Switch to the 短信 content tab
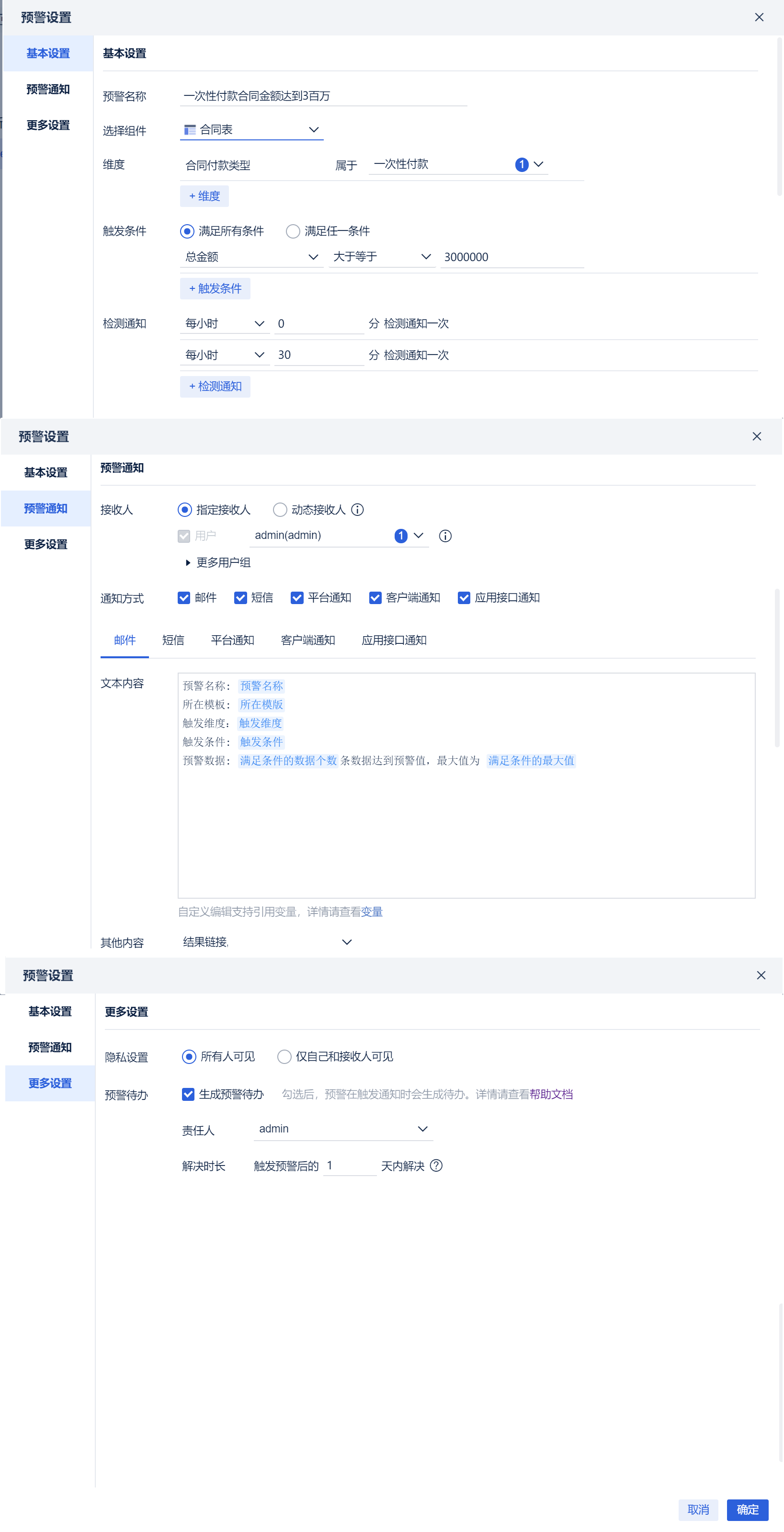 [x=173, y=640]
